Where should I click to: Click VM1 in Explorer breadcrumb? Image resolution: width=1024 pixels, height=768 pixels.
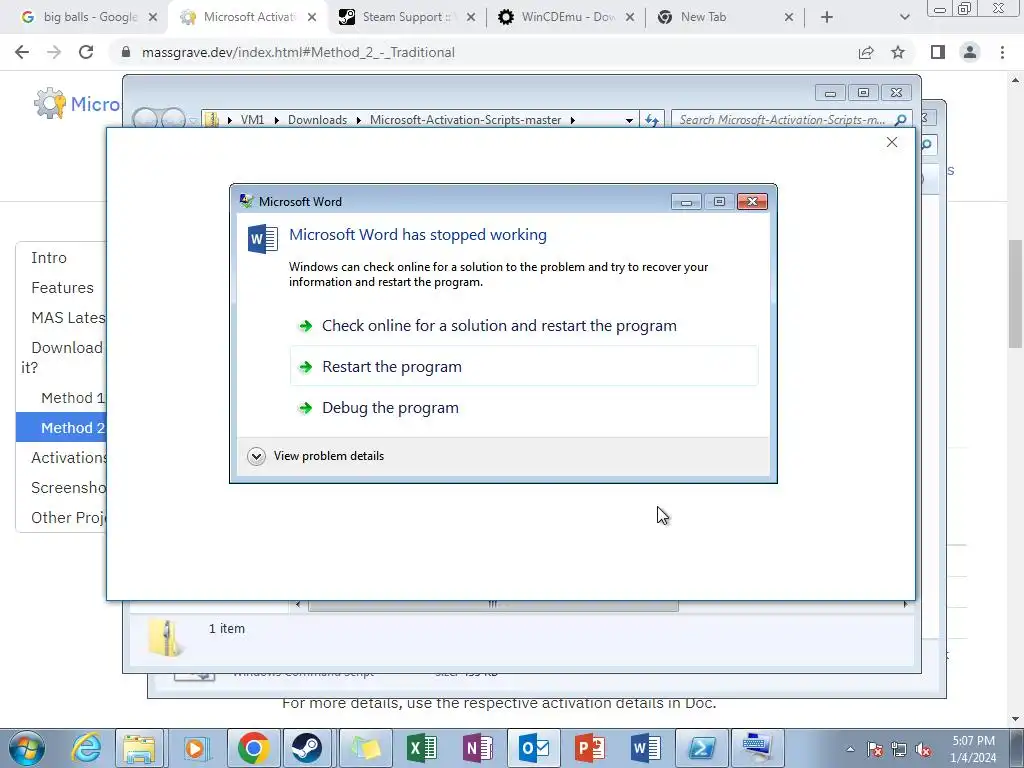coord(252,120)
